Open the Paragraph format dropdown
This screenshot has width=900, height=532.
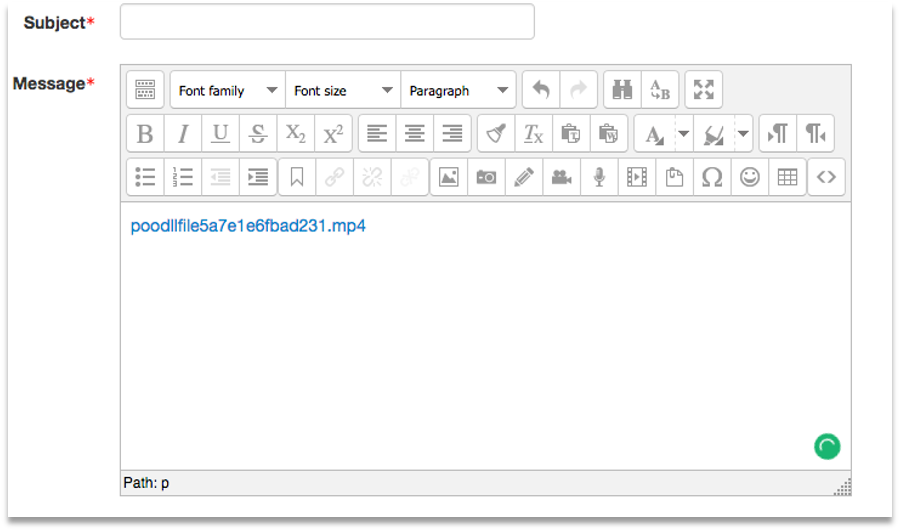pos(458,90)
